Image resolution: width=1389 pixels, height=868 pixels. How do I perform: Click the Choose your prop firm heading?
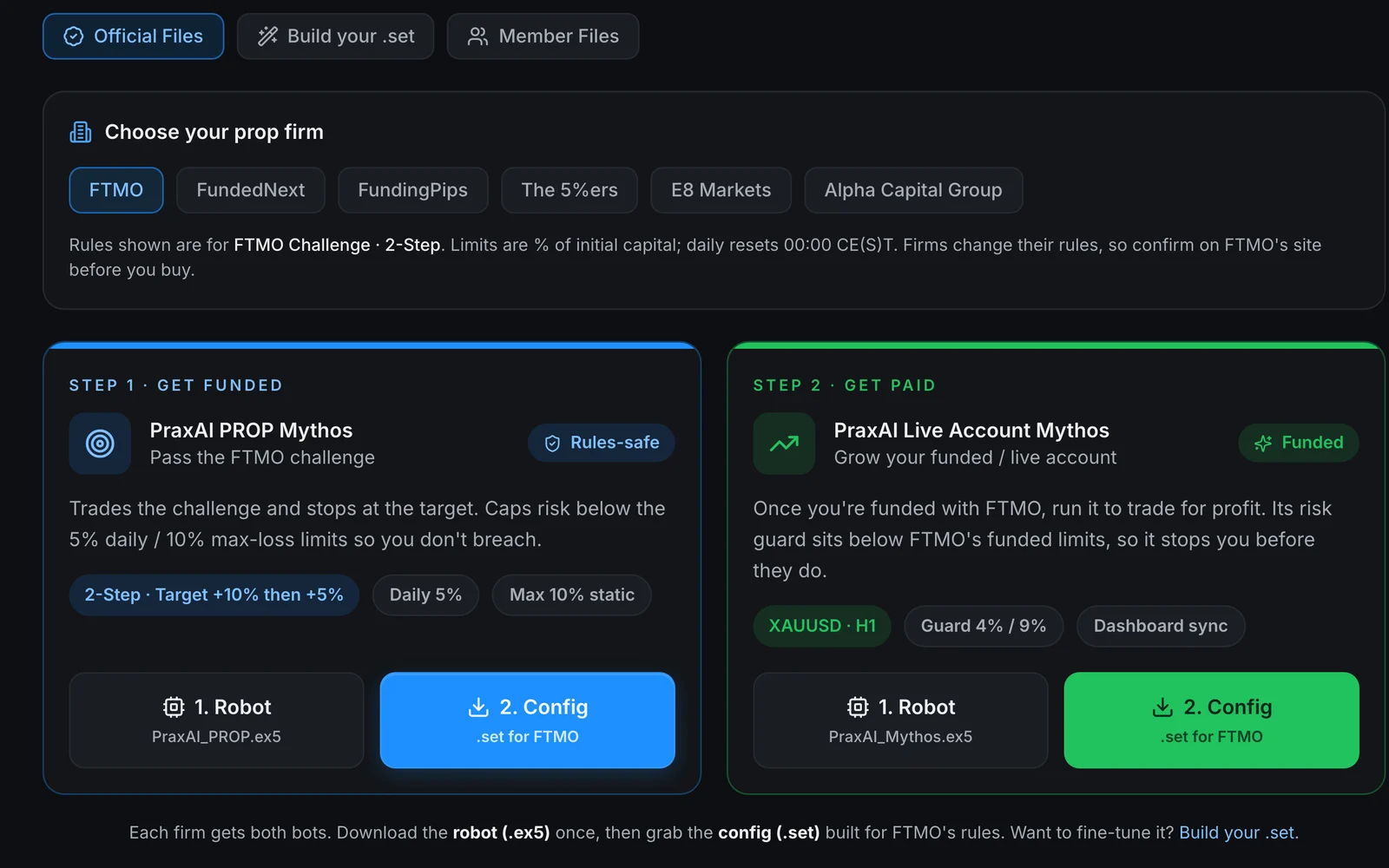214,132
